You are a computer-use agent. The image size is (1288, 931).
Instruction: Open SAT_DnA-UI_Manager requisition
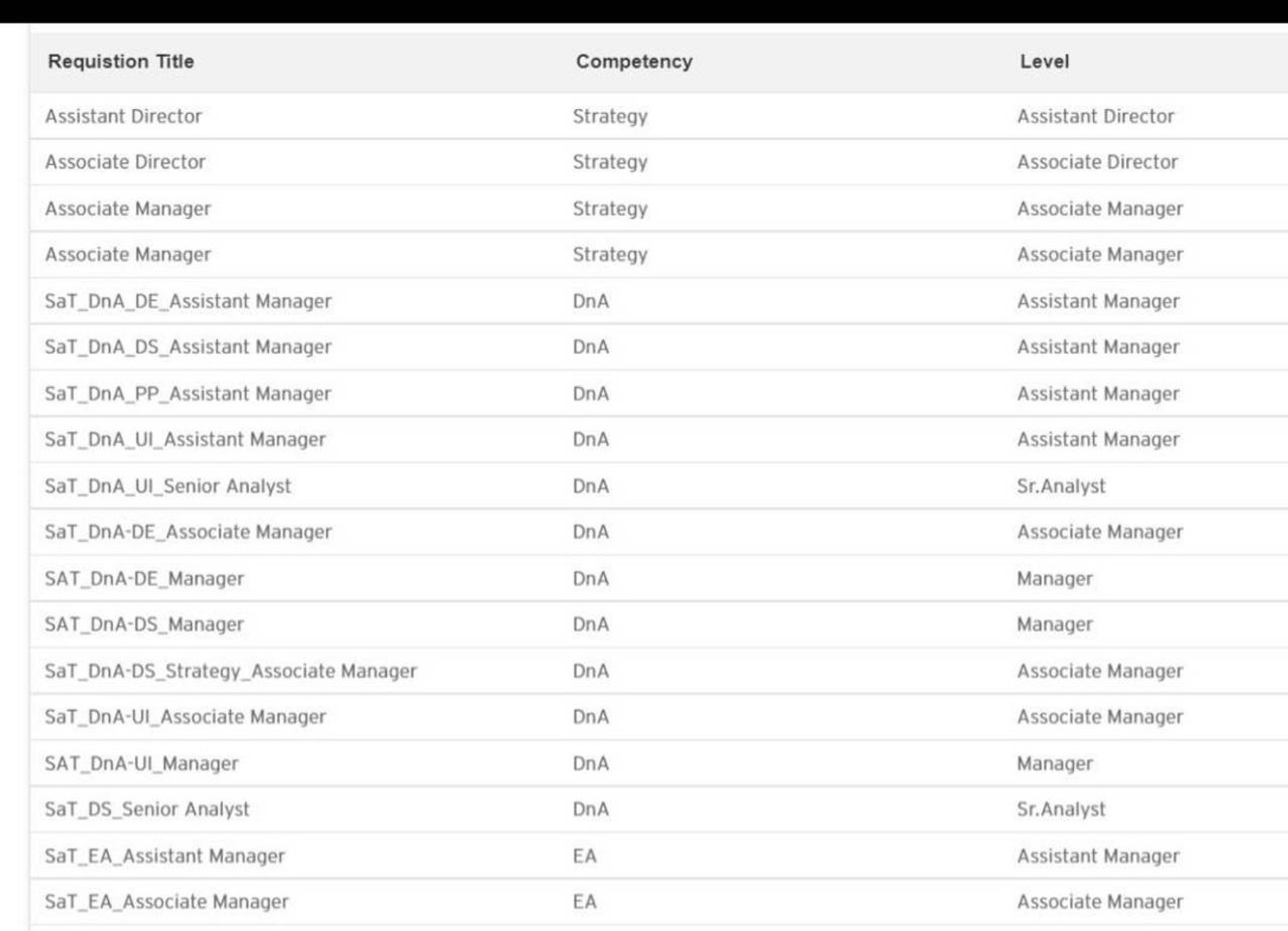coord(142,764)
